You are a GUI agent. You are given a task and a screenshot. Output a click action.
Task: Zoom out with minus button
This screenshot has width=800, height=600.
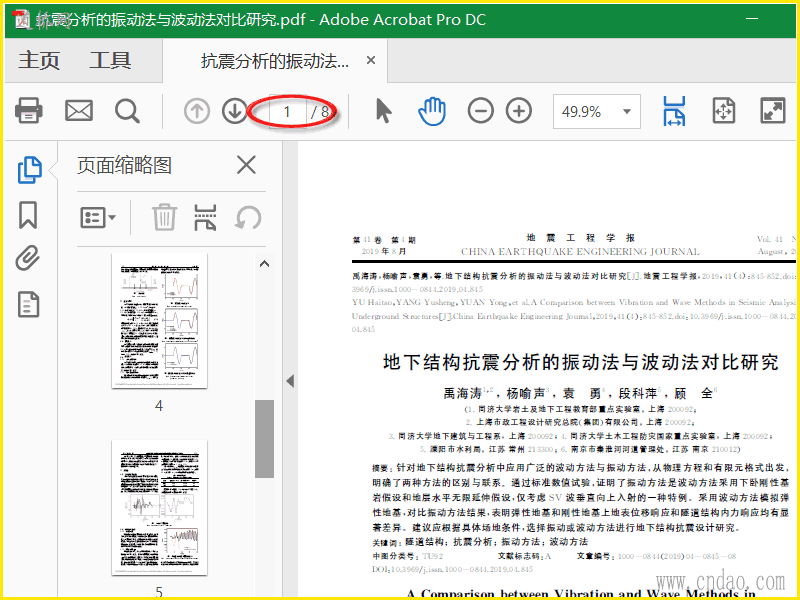tap(481, 111)
